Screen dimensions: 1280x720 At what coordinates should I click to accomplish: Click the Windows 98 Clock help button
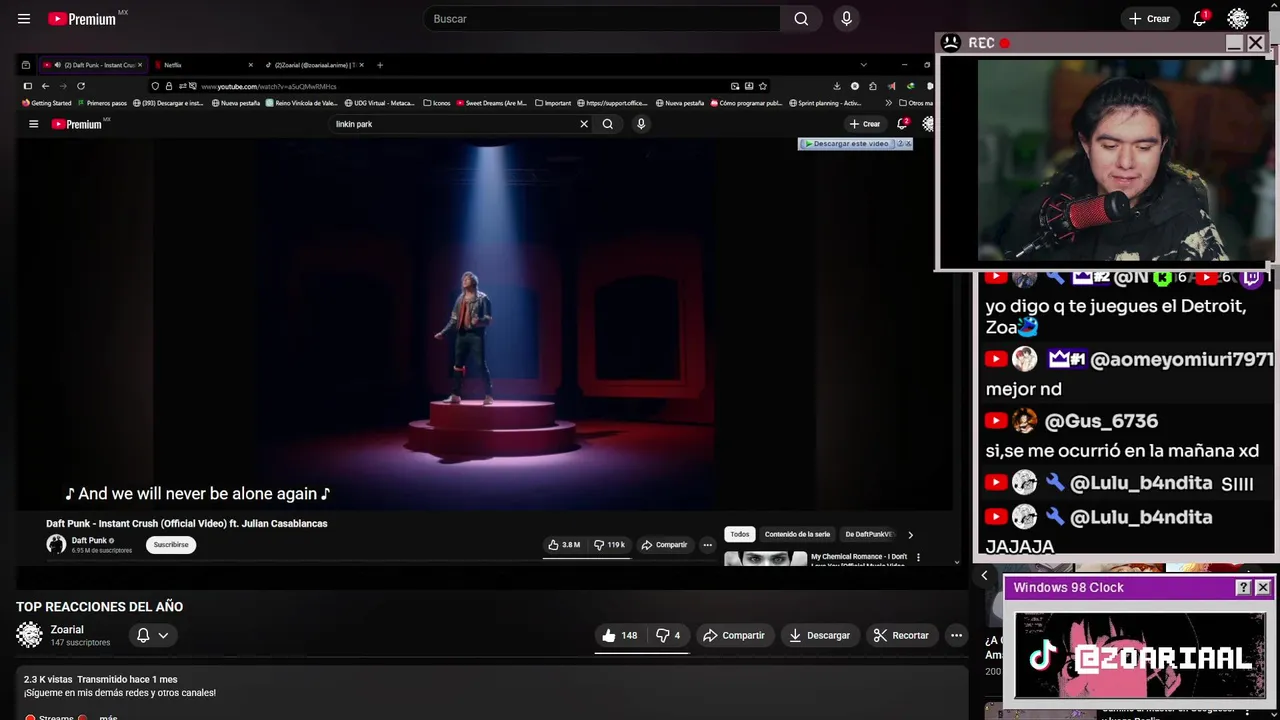pos(1243,588)
